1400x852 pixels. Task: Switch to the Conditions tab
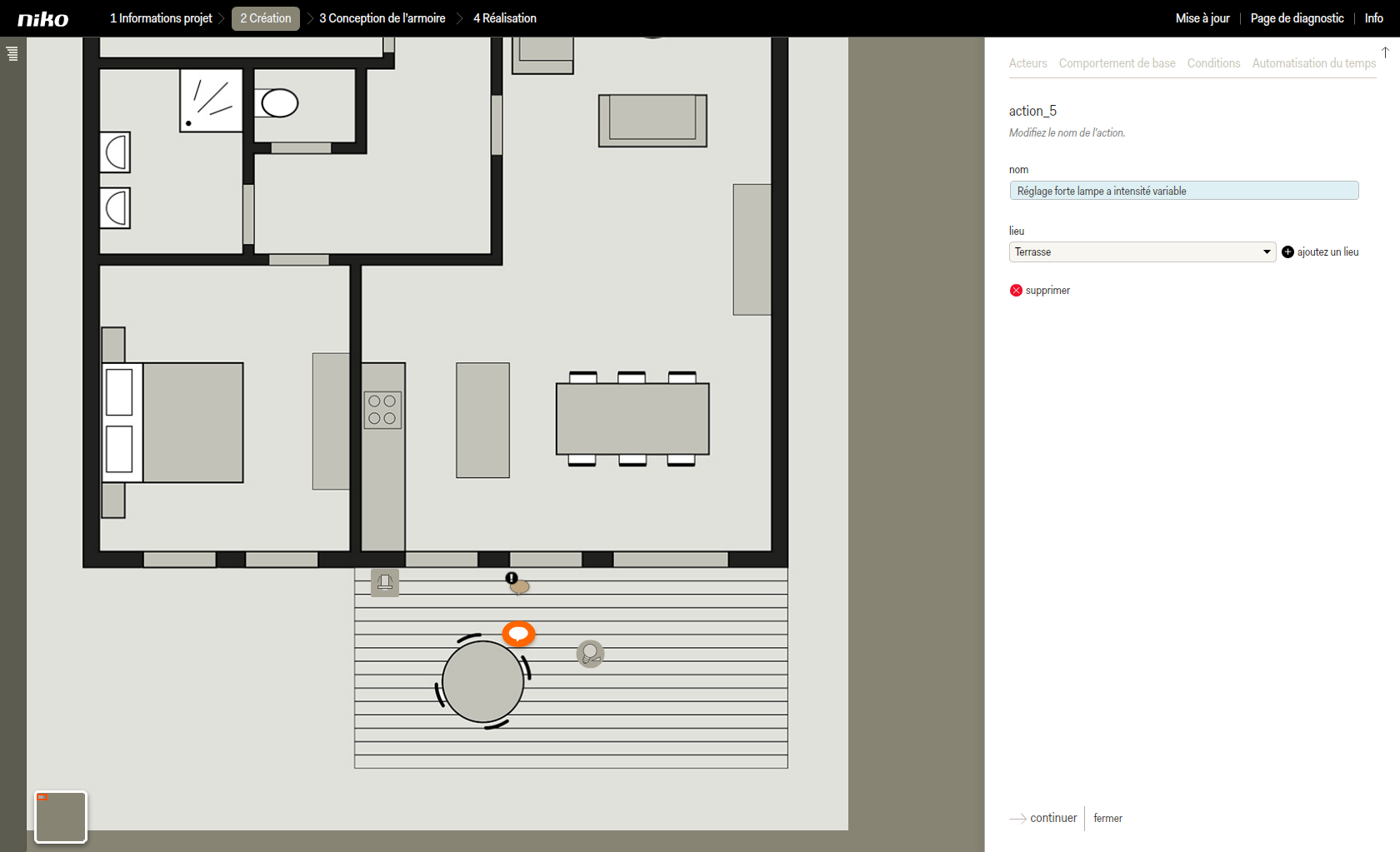[1213, 63]
